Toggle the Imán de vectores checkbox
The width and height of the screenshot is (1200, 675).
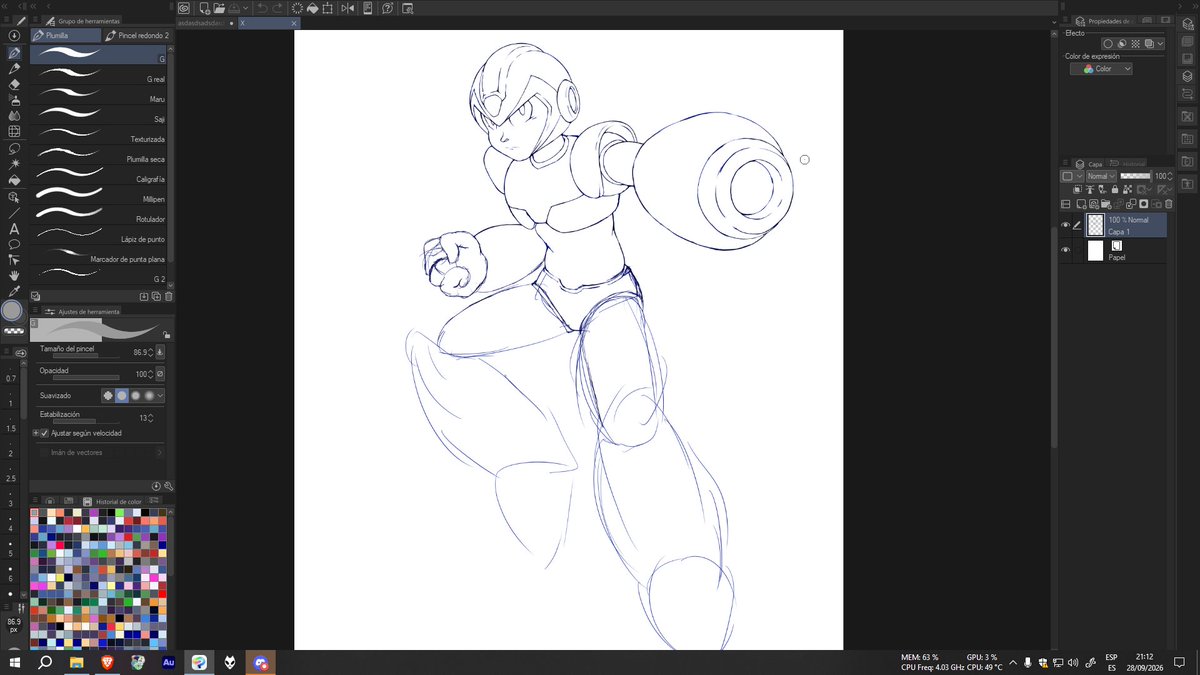[43, 452]
